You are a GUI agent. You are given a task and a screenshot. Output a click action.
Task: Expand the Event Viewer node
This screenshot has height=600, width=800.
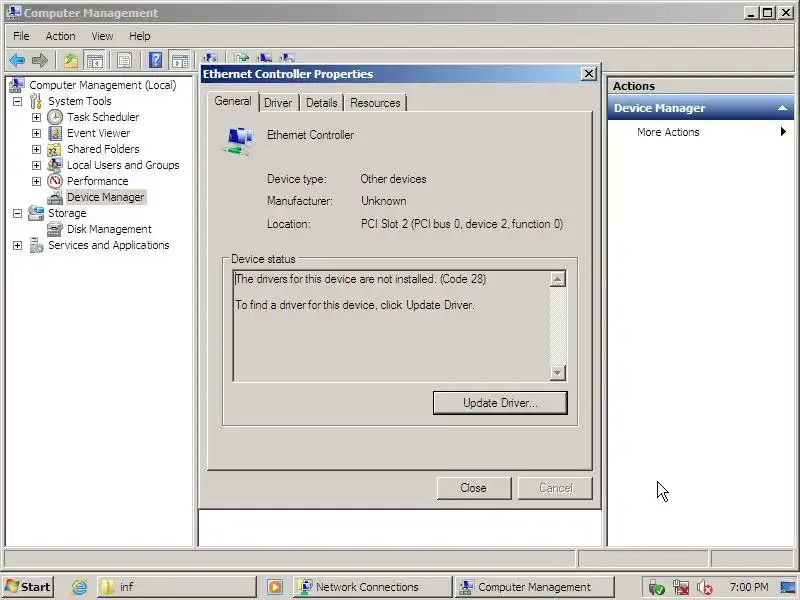coord(37,133)
